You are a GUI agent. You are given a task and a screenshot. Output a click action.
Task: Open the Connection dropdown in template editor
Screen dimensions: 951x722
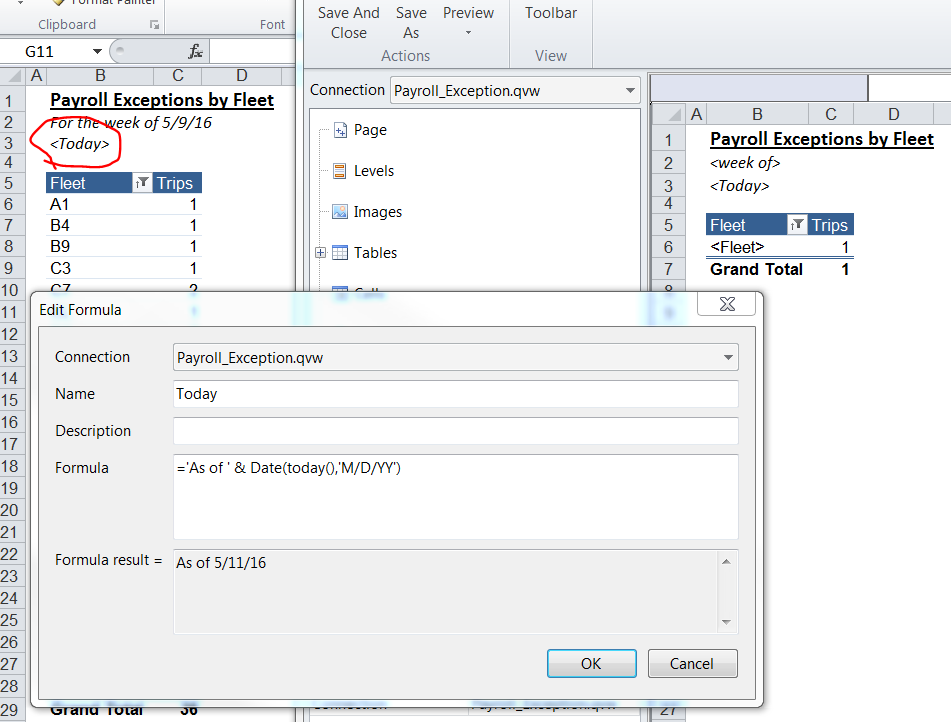coord(630,90)
